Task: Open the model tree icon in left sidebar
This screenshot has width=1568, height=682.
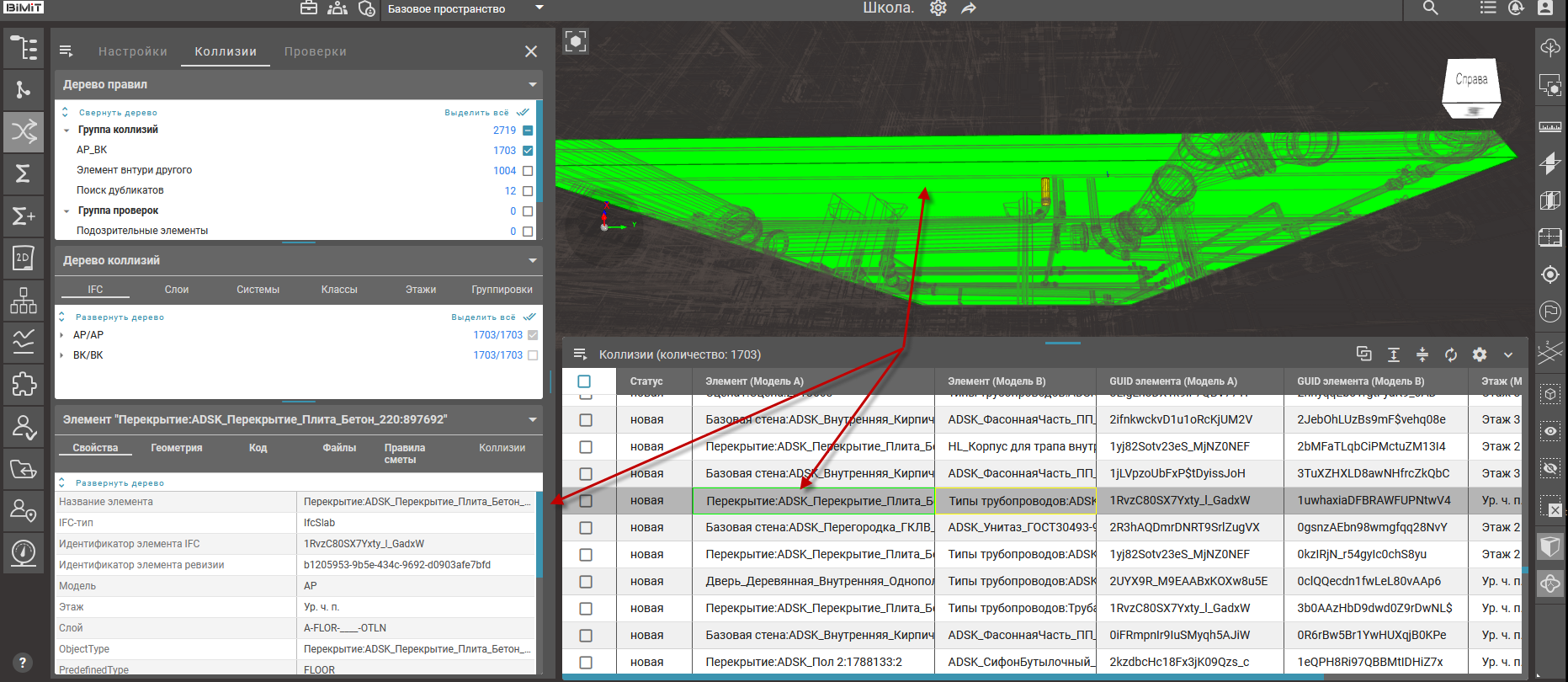Action: (24, 48)
